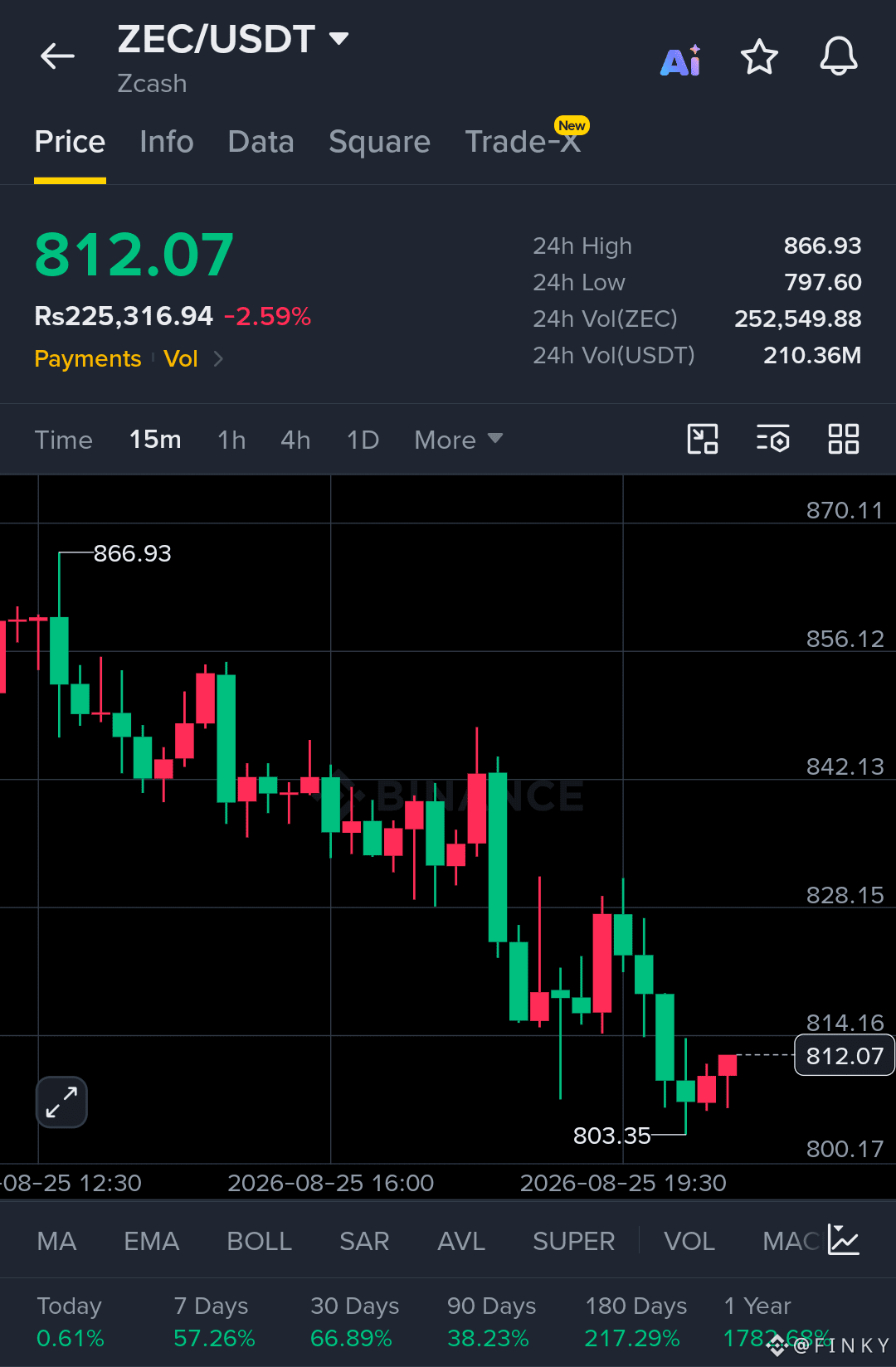This screenshot has height=1367, width=896.
Task: Expand chart to fullscreen
Action: click(61, 1102)
